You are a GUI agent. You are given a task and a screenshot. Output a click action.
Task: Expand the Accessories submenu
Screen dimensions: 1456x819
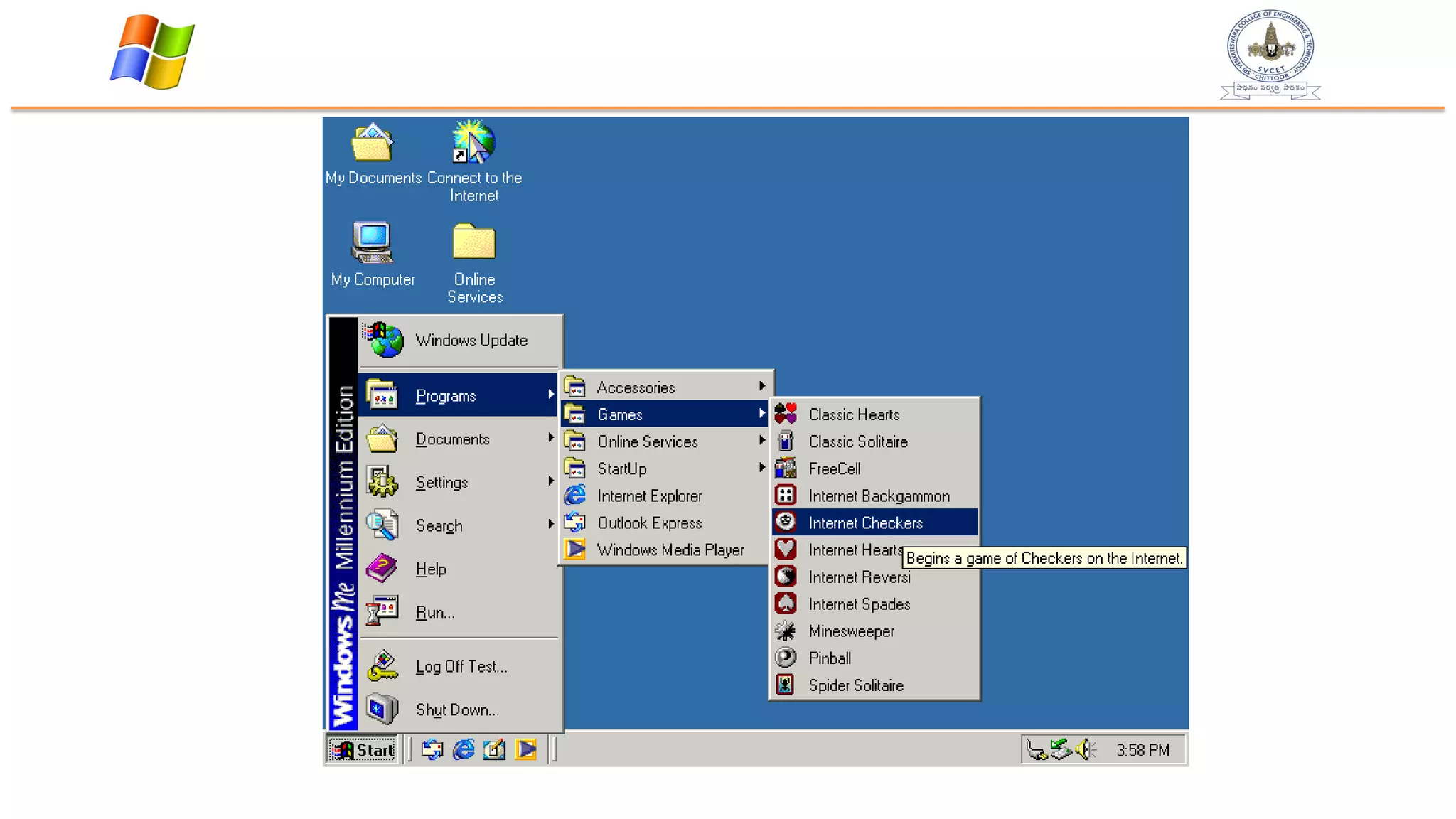coord(636,387)
